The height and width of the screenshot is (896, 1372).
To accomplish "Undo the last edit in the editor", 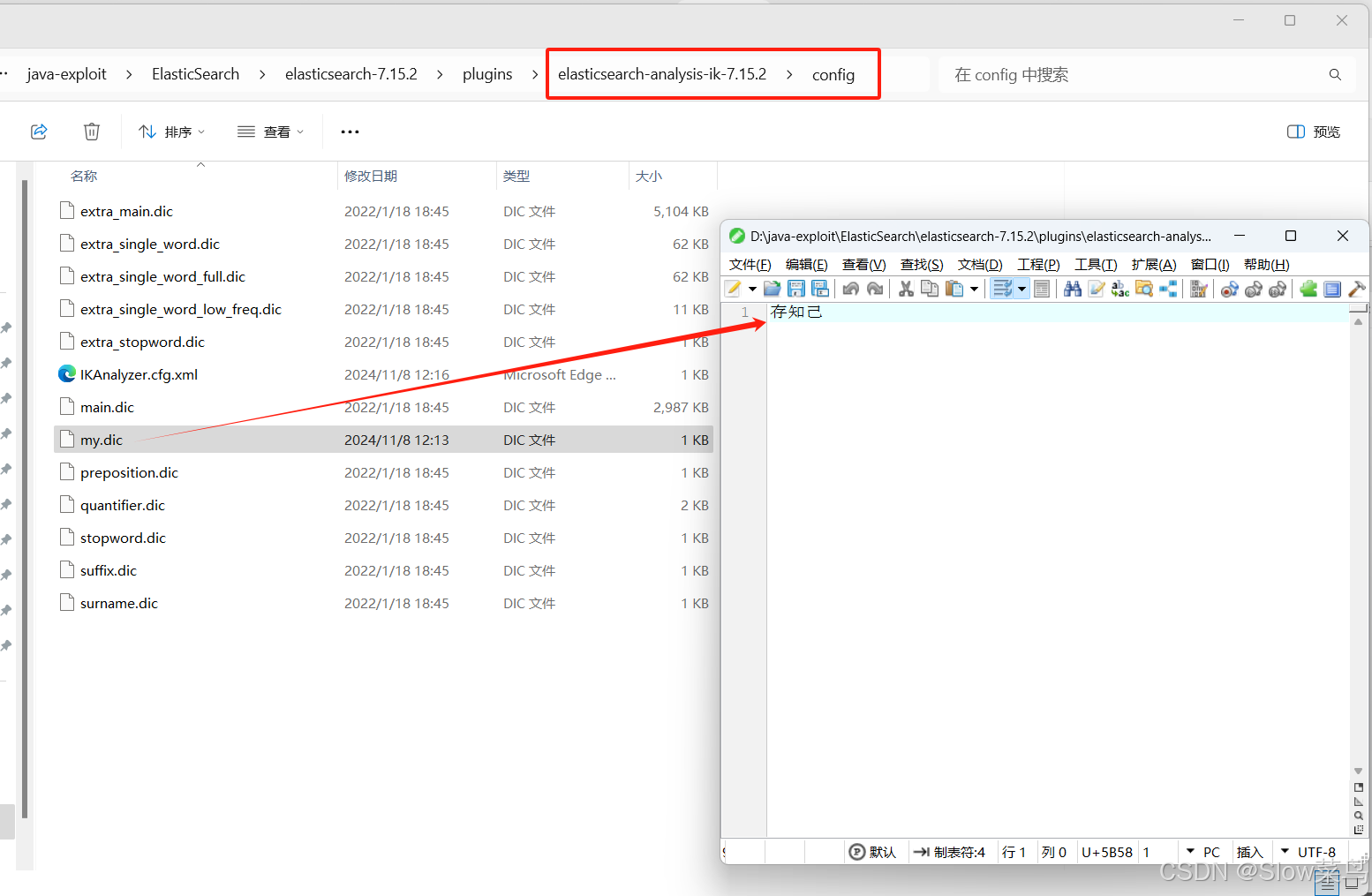I will (851, 289).
